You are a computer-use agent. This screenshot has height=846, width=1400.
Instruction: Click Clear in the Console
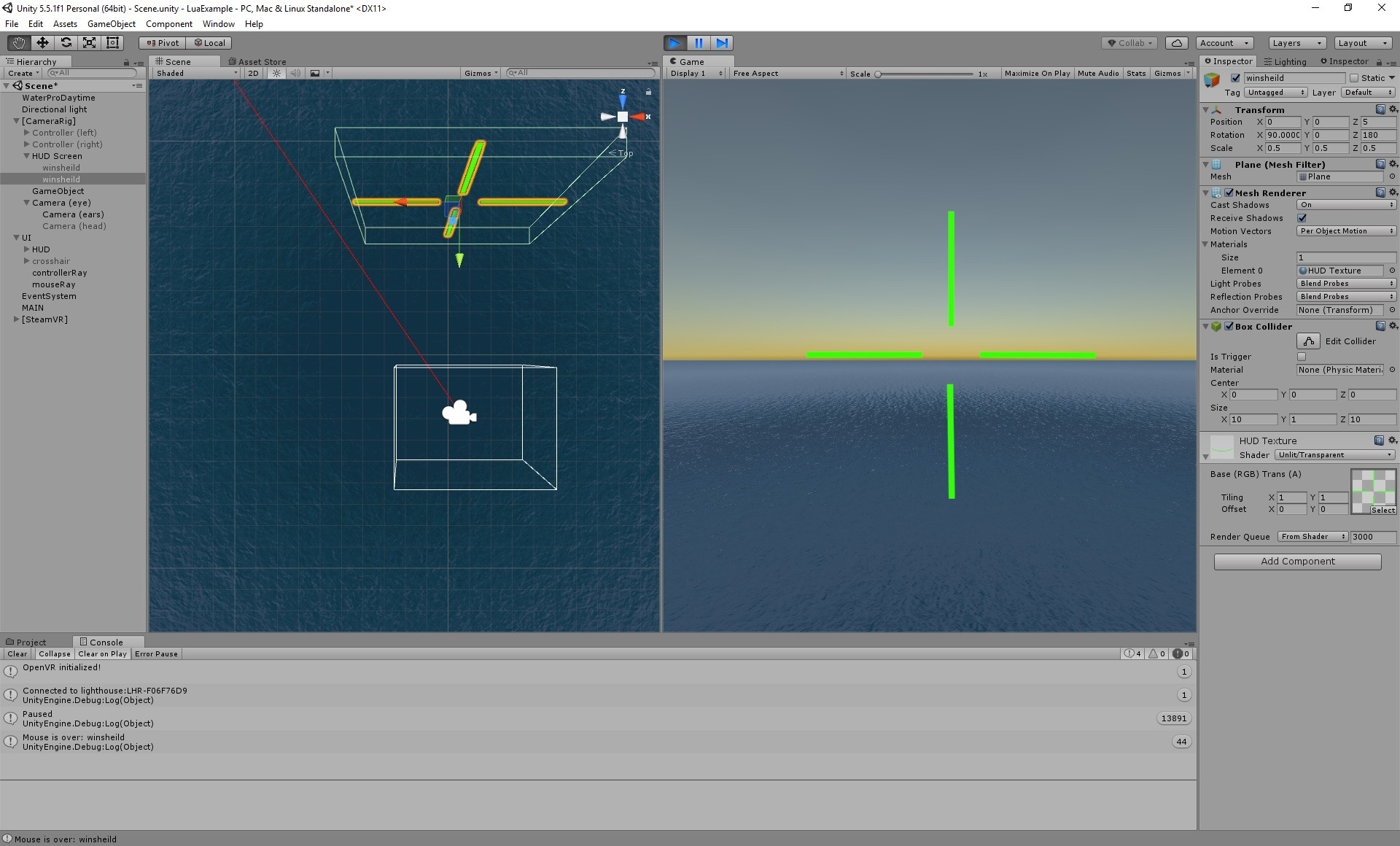pos(17,654)
